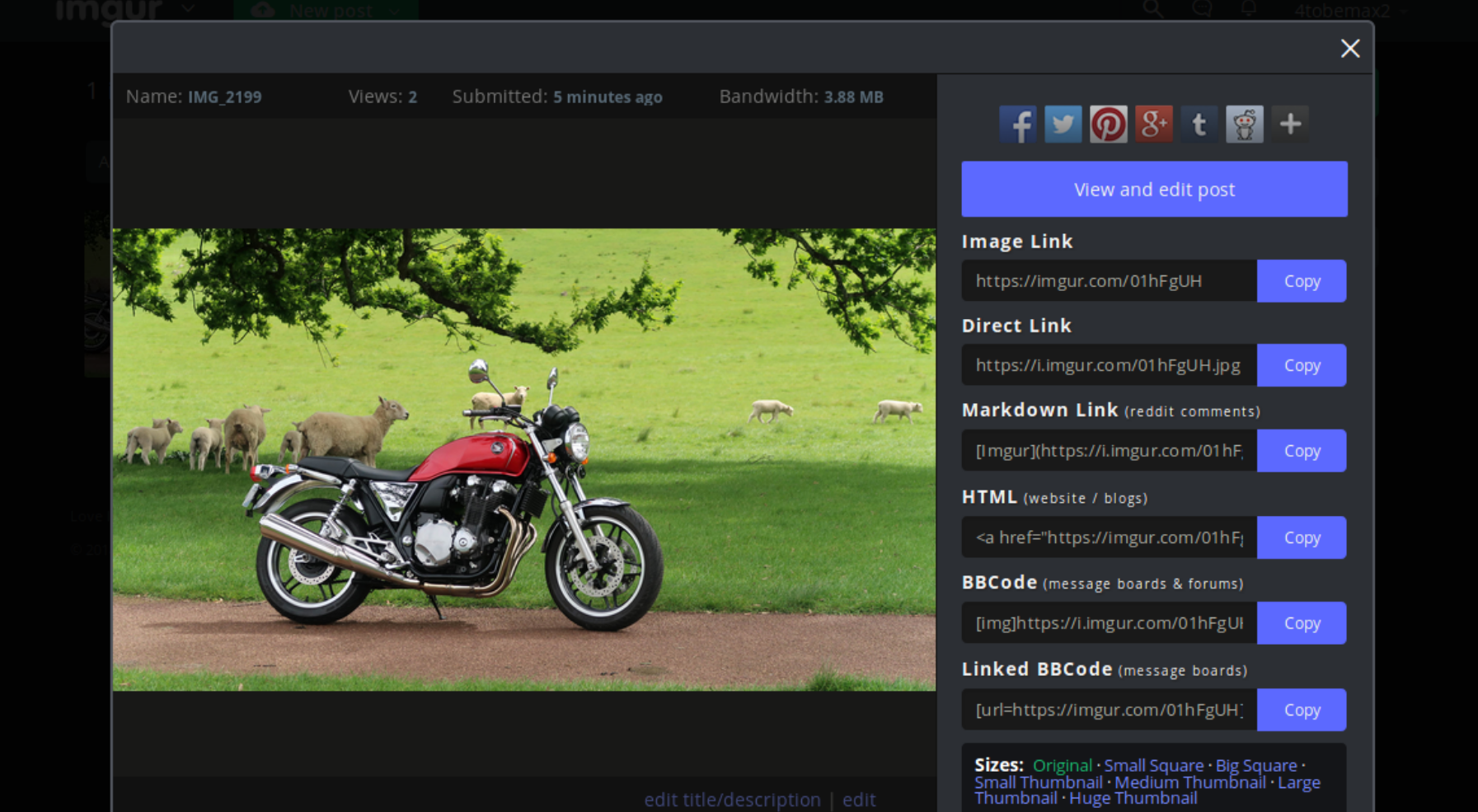Select the Markdown Link text field

(1110, 451)
